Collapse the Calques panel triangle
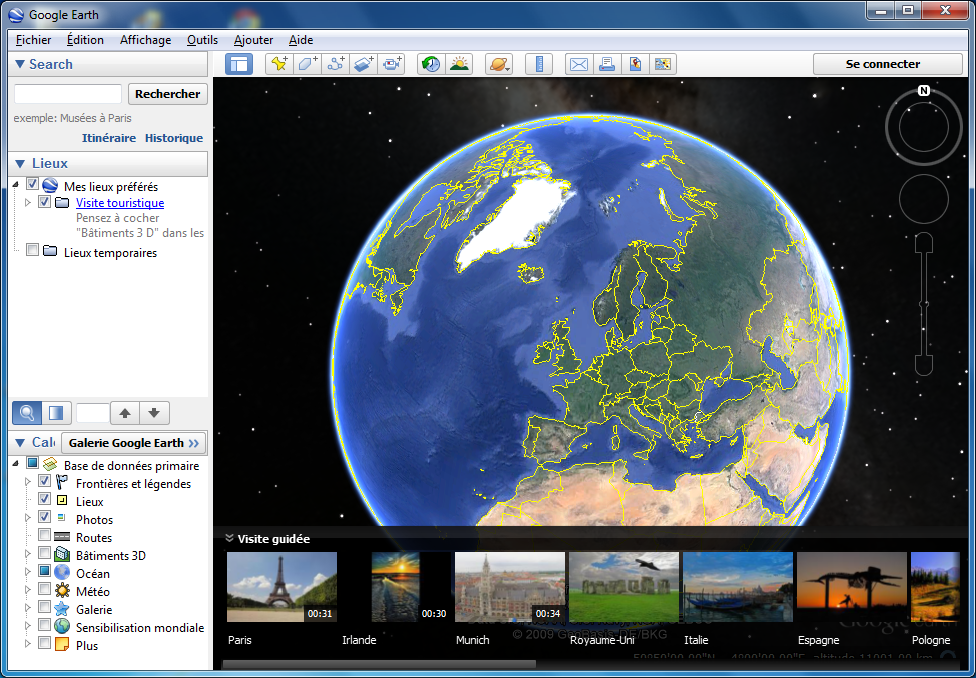The image size is (976, 678). (20, 442)
